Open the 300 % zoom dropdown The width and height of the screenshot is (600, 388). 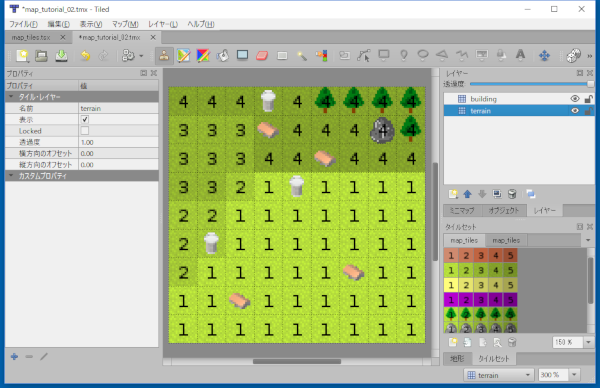(x=574, y=375)
